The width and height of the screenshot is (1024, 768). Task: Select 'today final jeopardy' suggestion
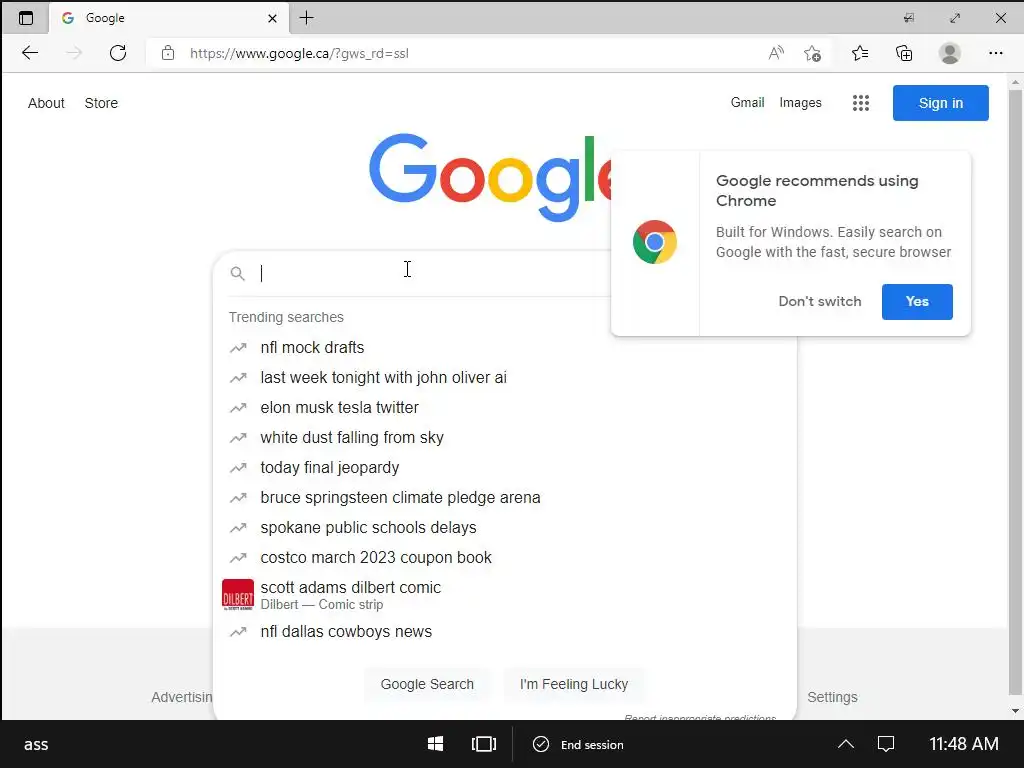504,468
